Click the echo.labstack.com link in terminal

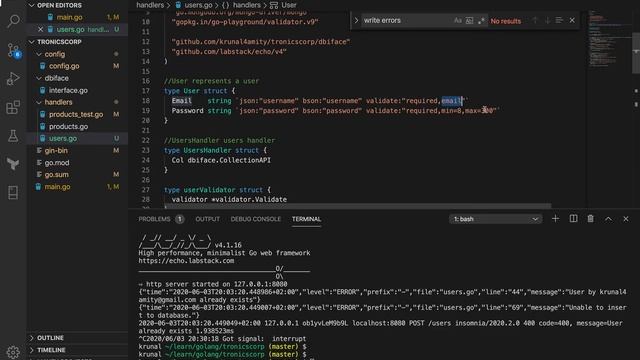point(186,261)
